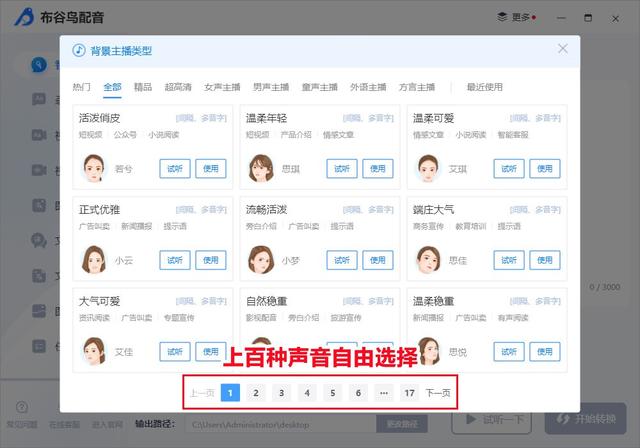The image size is (640, 448).
Task: Click 间隔、多音字 label on 温柔年轻 card
Action: pos(368,118)
